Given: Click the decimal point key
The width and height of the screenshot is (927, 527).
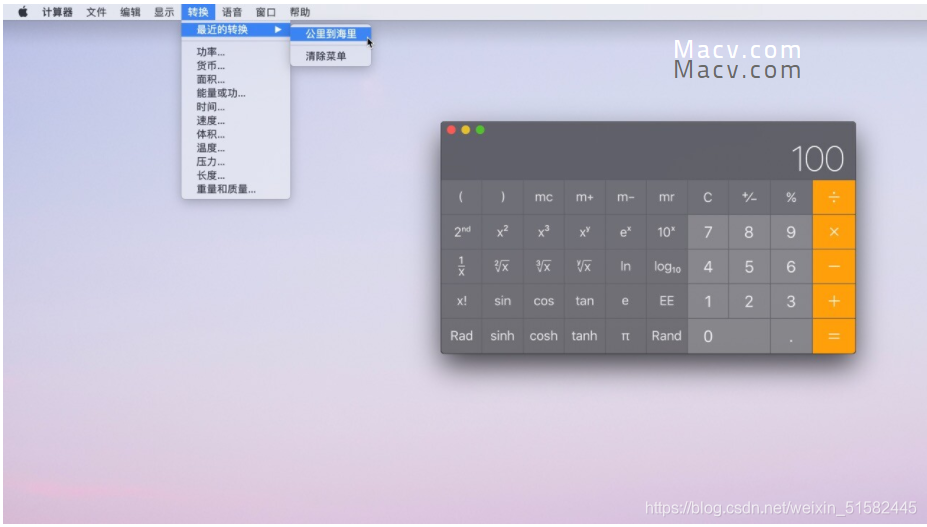Looking at the screenshot, I should tap(791, 336).
